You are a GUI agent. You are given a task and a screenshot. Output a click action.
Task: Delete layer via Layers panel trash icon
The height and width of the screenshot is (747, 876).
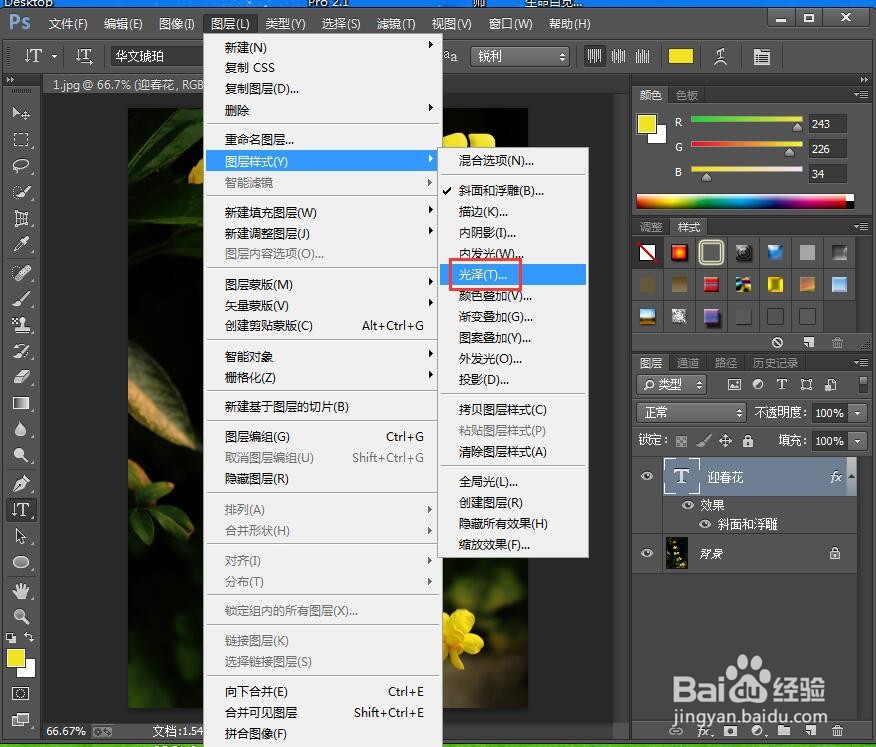[x=837, y=730]
